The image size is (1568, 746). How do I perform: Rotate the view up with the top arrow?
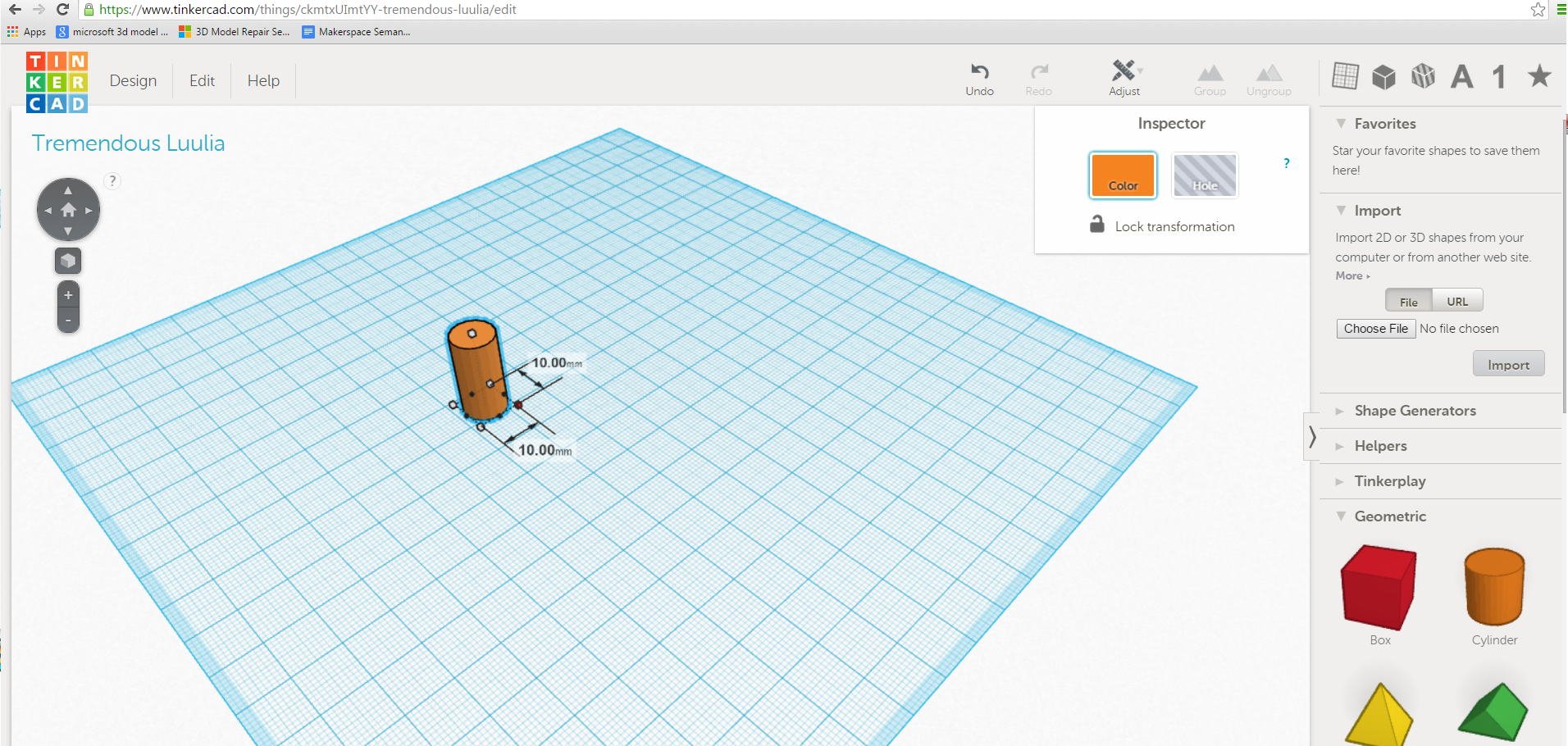(68, 189)
